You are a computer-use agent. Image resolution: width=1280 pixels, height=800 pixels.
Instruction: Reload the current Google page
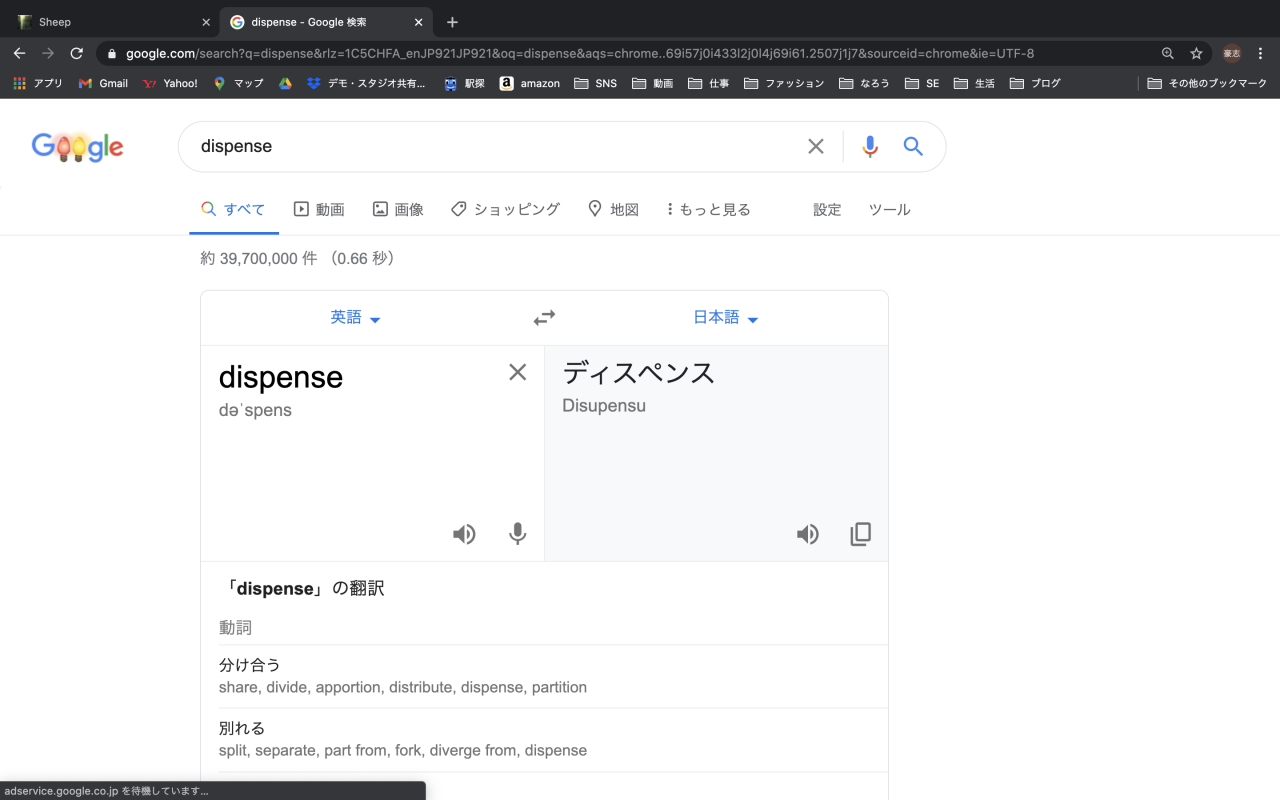coord(76,53)
